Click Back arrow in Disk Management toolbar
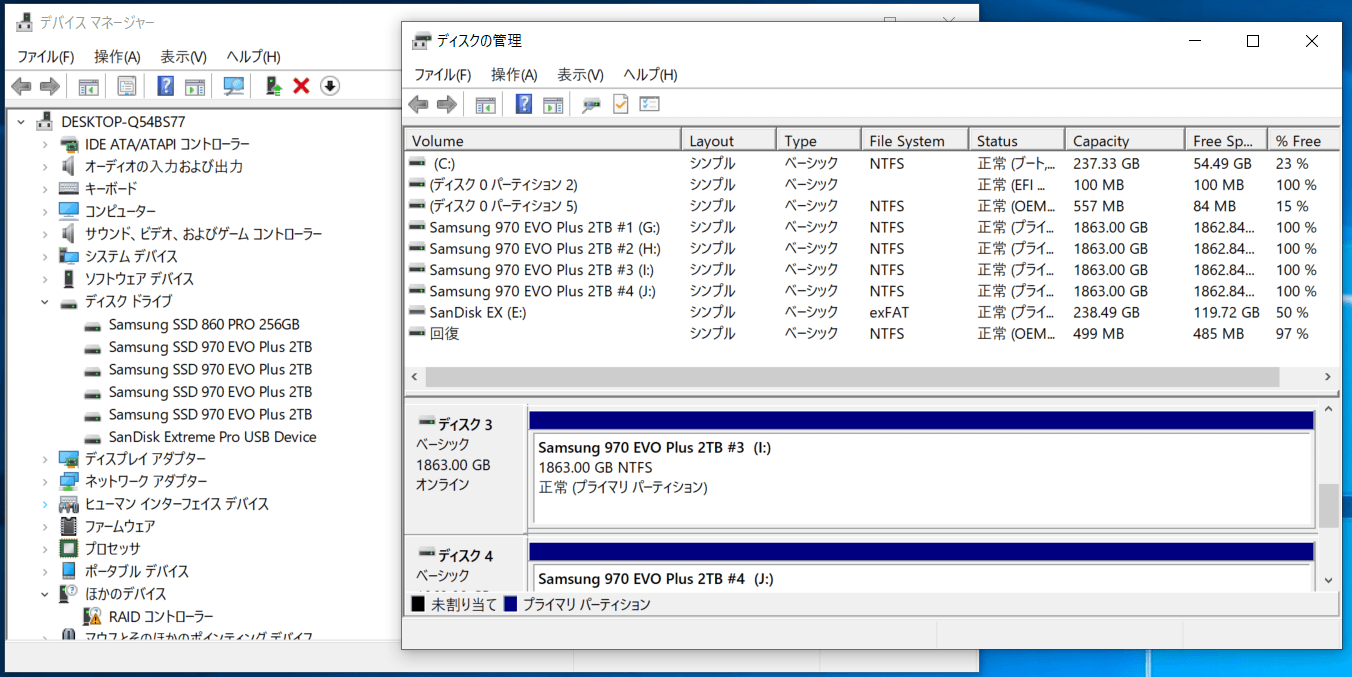Viewport: 1352px width, 677px height. tap(419, 104)
